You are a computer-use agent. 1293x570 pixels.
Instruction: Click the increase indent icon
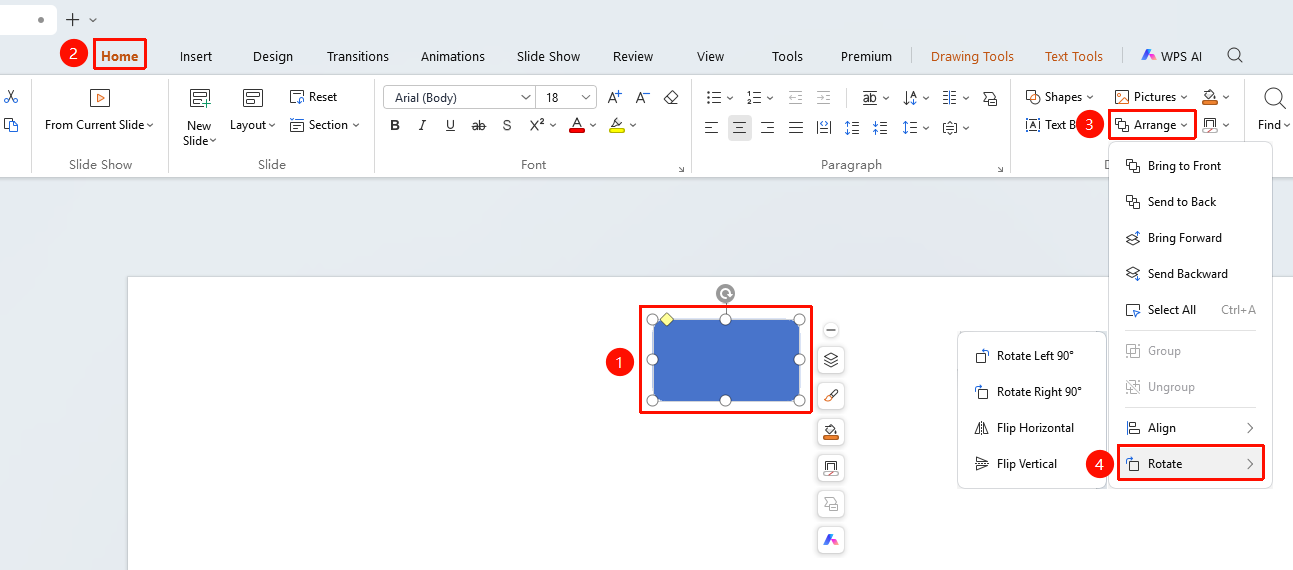(823, 97)
